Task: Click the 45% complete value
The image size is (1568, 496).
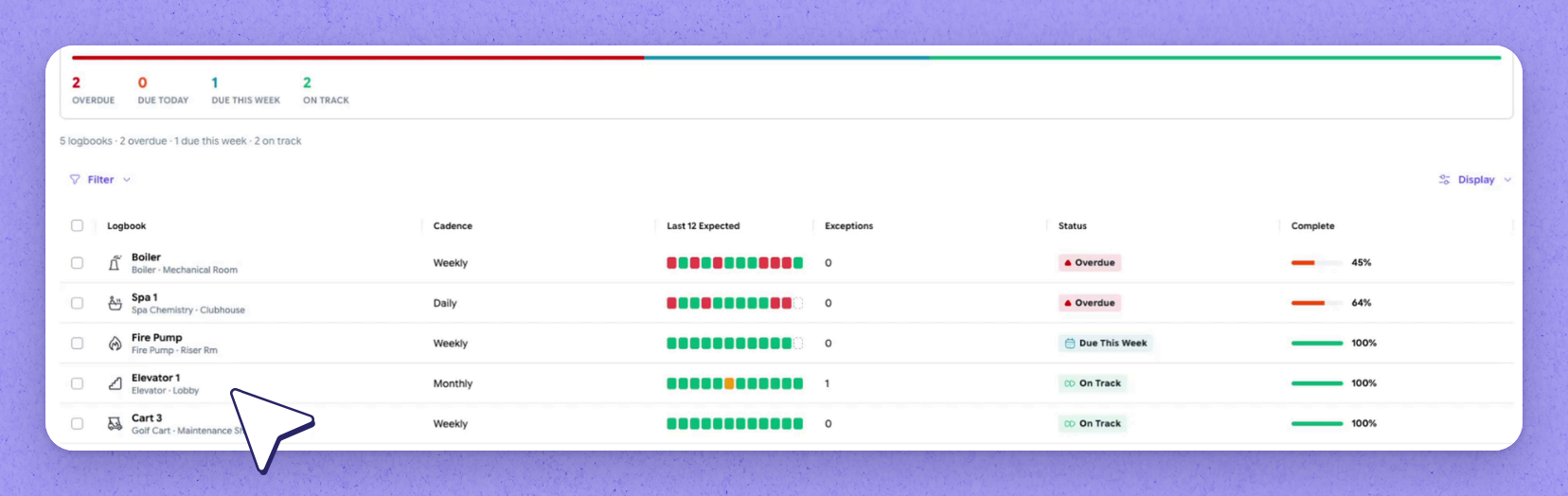Action: pyautogui.click(x=1361, y=263)
